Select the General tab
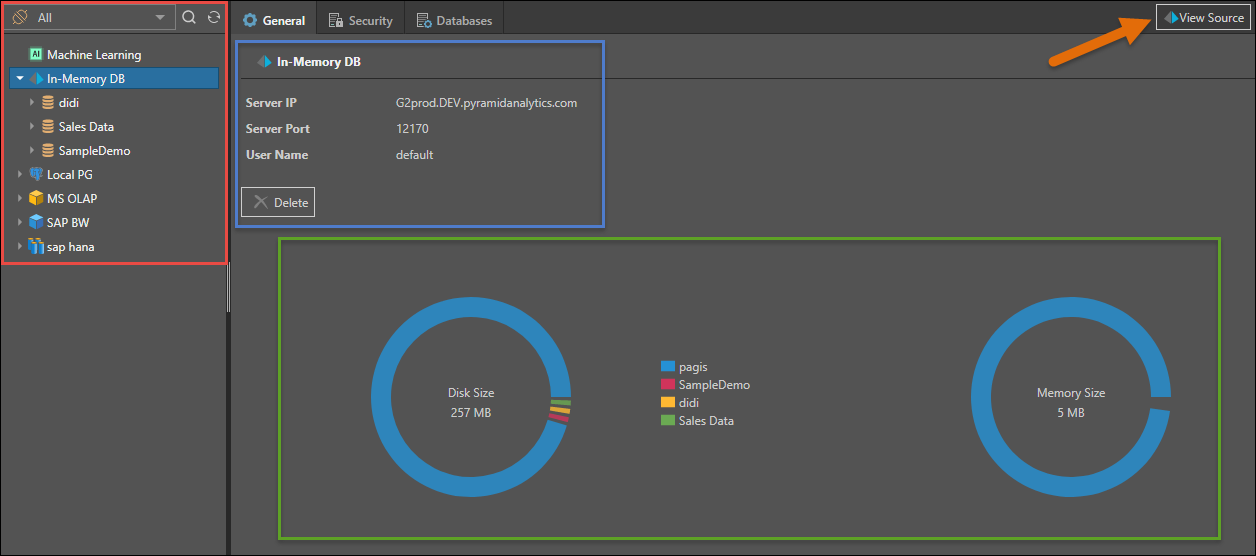 click(x=274, y=20)
